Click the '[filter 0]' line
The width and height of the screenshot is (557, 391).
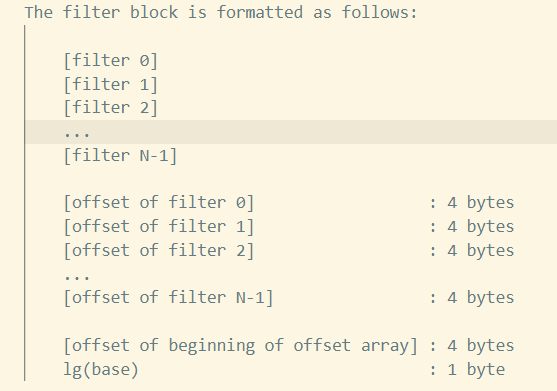(x=111, y=61)
